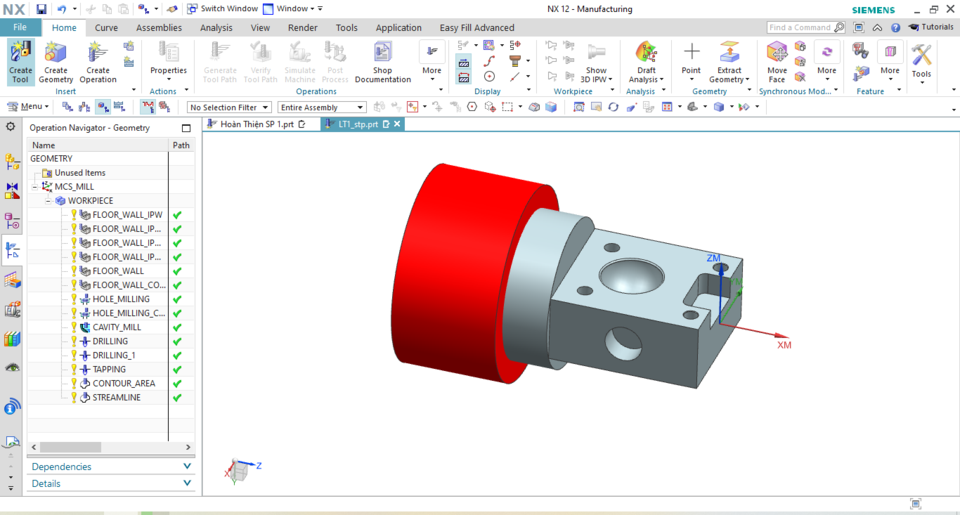Switch to the Assemblies ribbon tab
This screenshot has width=960, height=515.
click(x=159, y=28)
